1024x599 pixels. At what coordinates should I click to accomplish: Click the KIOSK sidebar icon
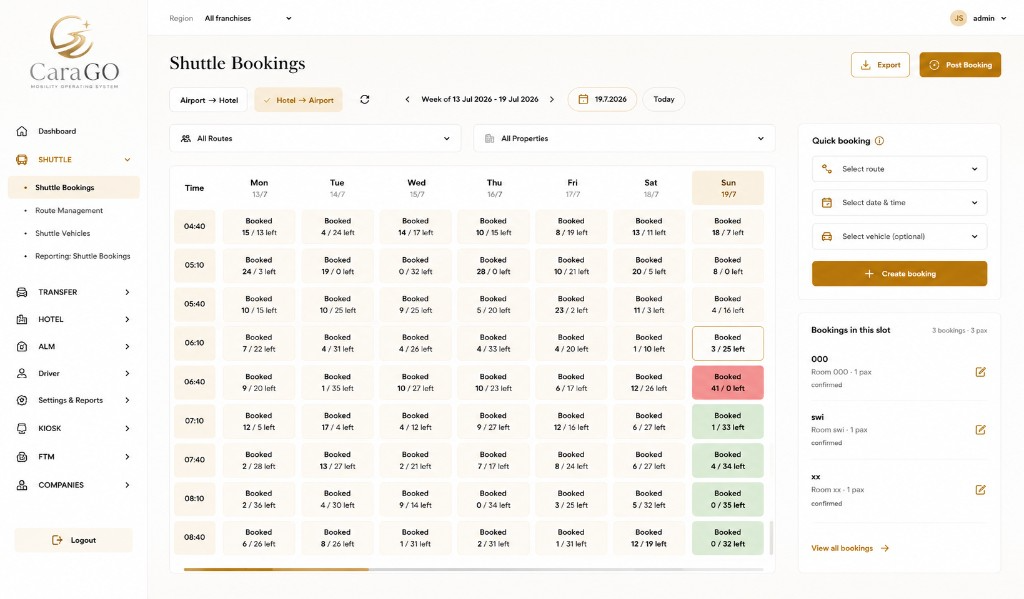22,429
